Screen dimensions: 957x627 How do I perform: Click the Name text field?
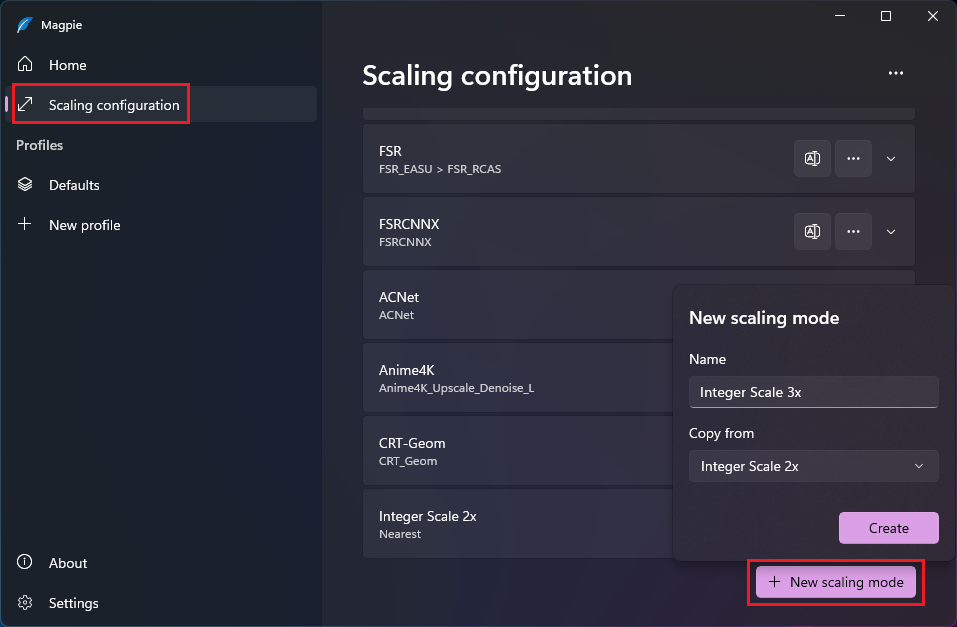(813, 392)
